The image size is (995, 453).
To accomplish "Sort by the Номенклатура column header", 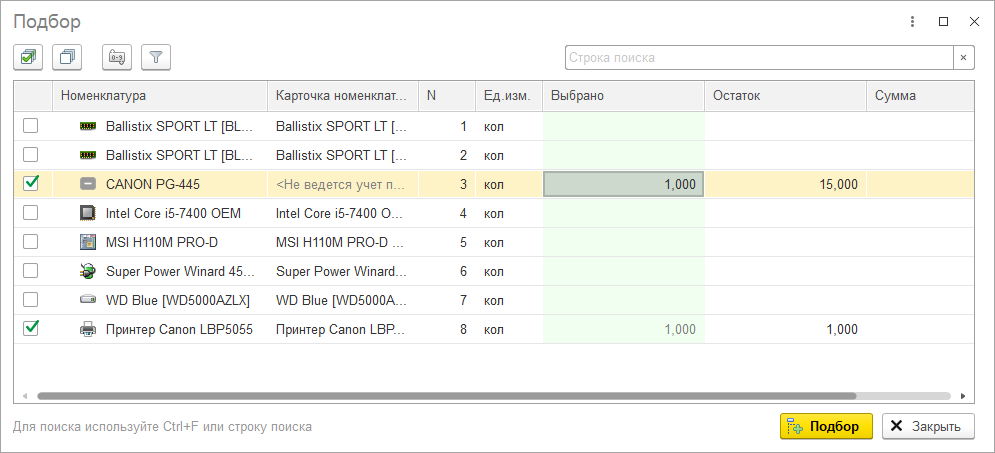I will click(160, 96).
